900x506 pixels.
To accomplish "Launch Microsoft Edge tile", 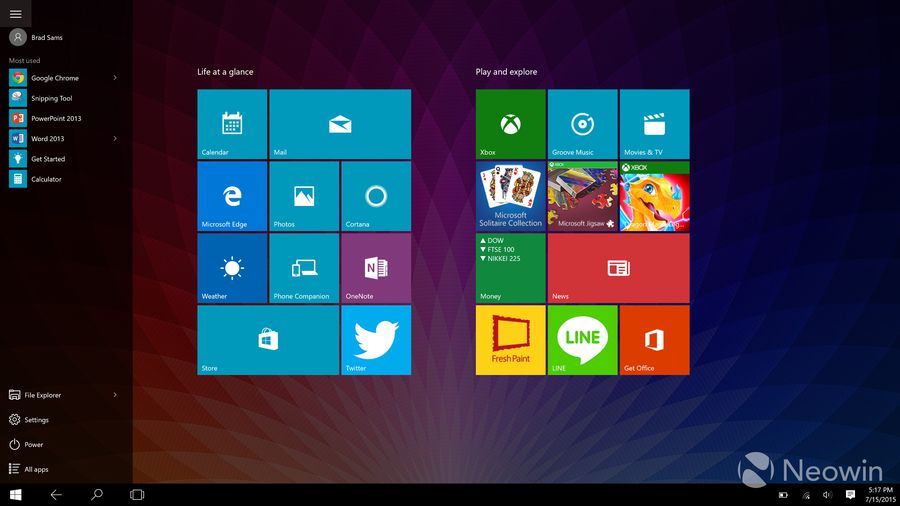I will (x=232, y=196).
